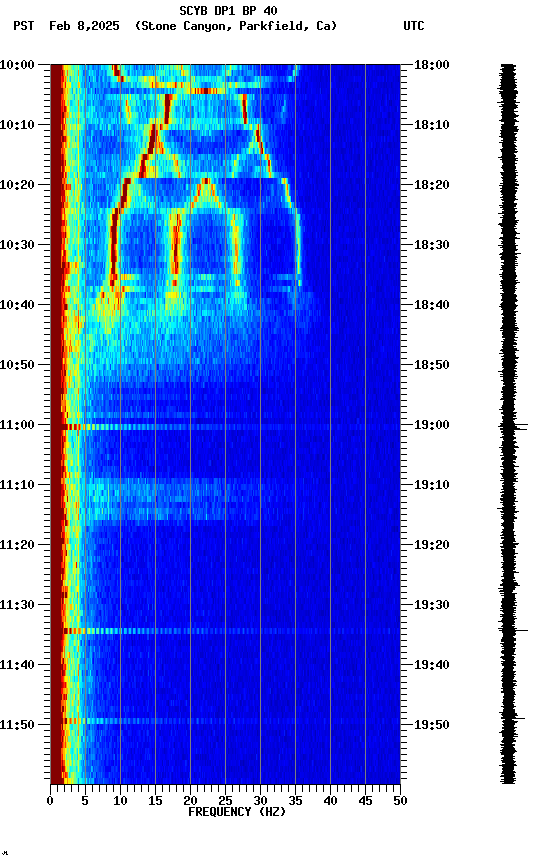This screenshot has height=864, width=552.
Task: Click the UTC time label 18:20
Action: coord(432,185)
